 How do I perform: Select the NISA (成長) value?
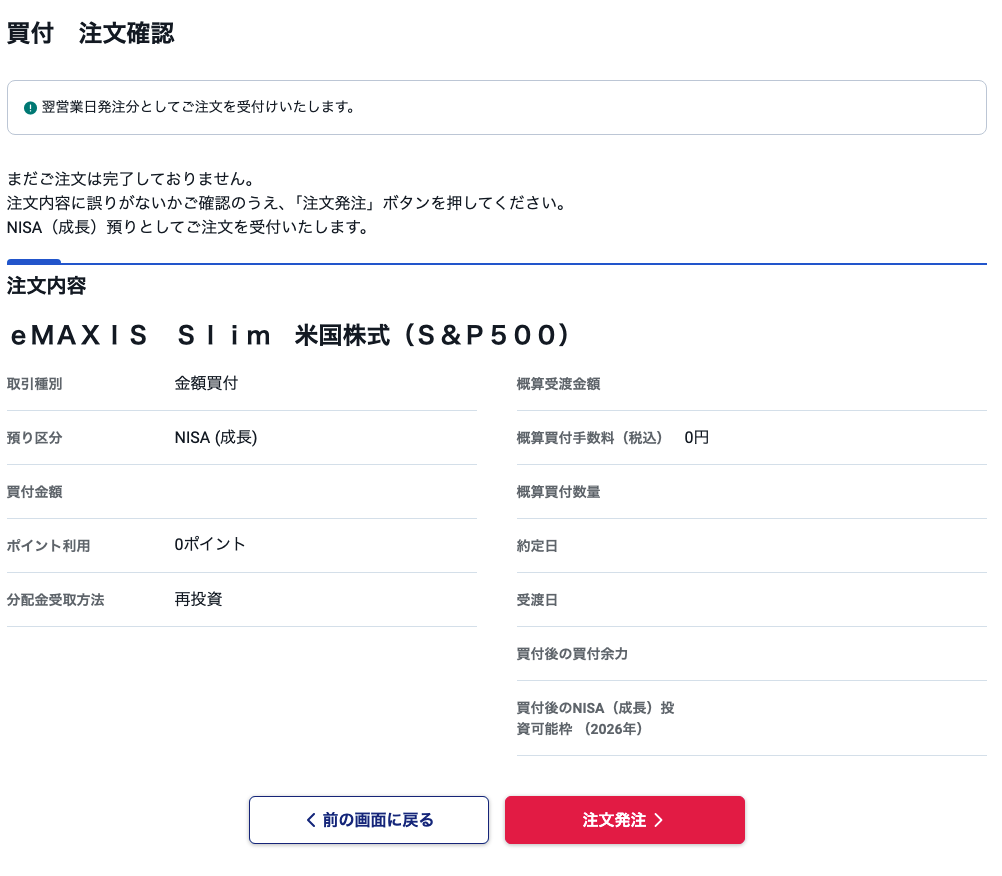click(x=216, y=438)
